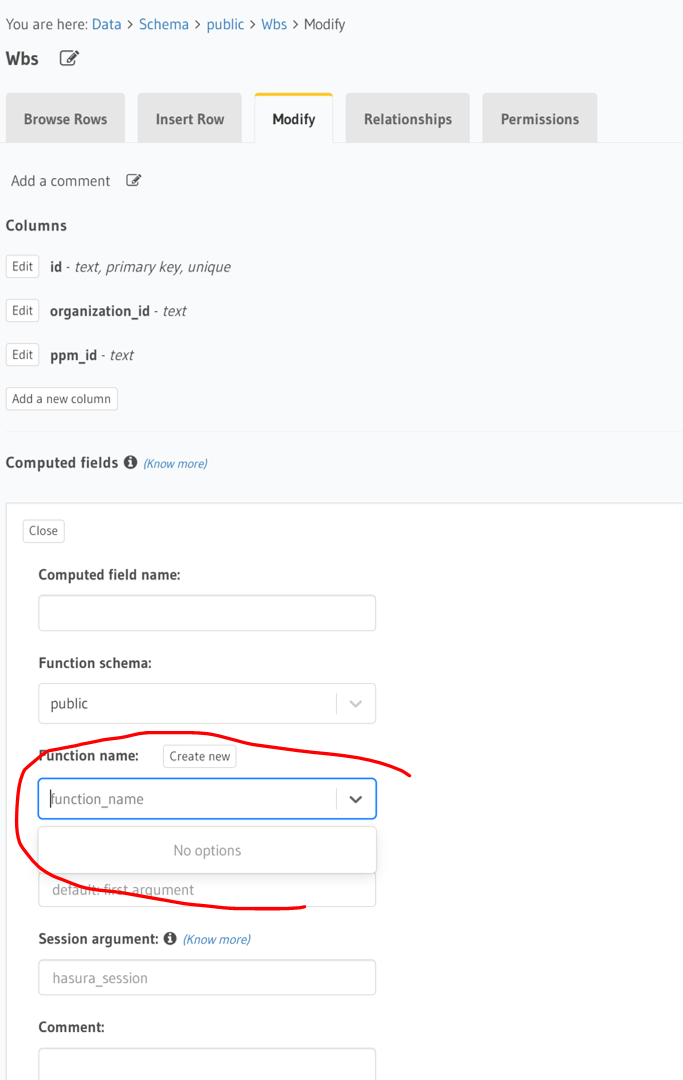Focus the Computed field name input

click(207, 613)
